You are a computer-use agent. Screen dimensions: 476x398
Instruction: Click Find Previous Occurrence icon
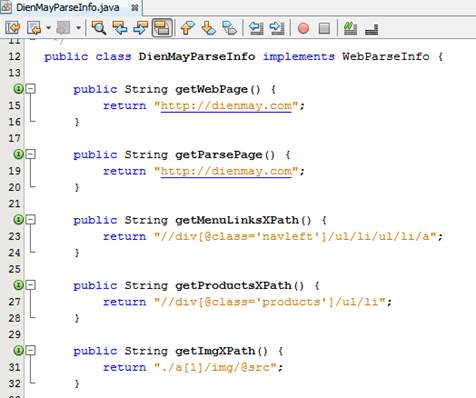coord(120,28)
